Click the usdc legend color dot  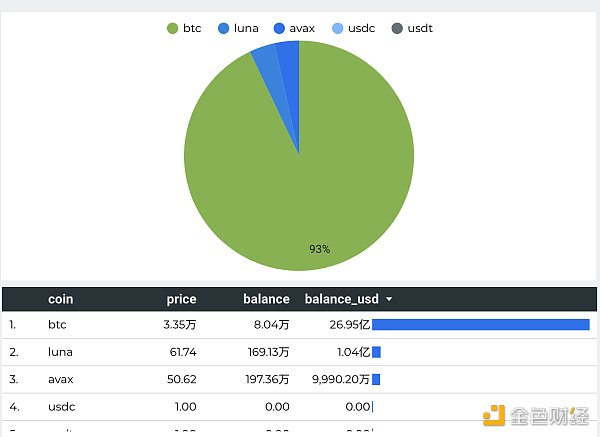[x=339, y=28]
